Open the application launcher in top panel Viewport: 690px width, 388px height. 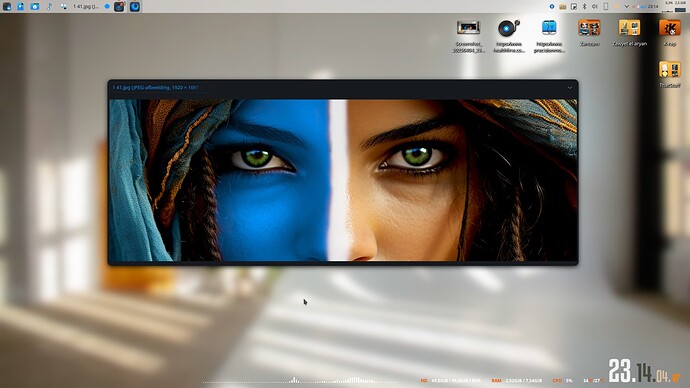[x=7, y=7]
